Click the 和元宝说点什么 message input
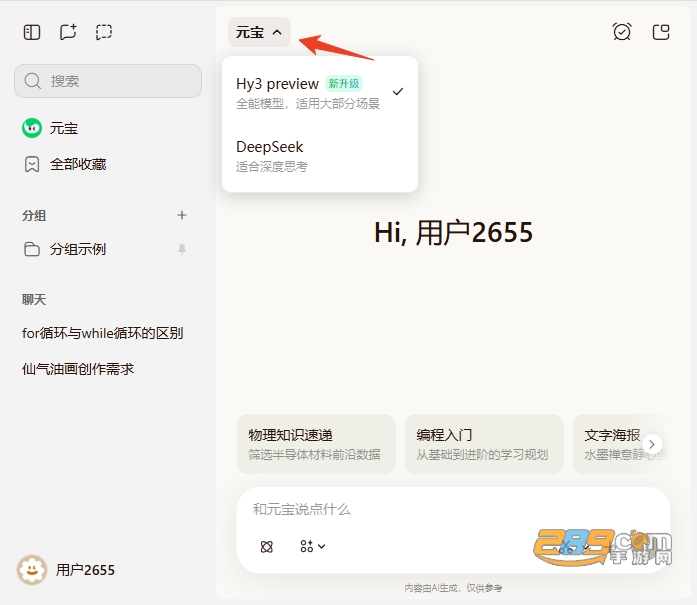The width and height of the screenshot is (697, 605). click(x=453, y=509)
